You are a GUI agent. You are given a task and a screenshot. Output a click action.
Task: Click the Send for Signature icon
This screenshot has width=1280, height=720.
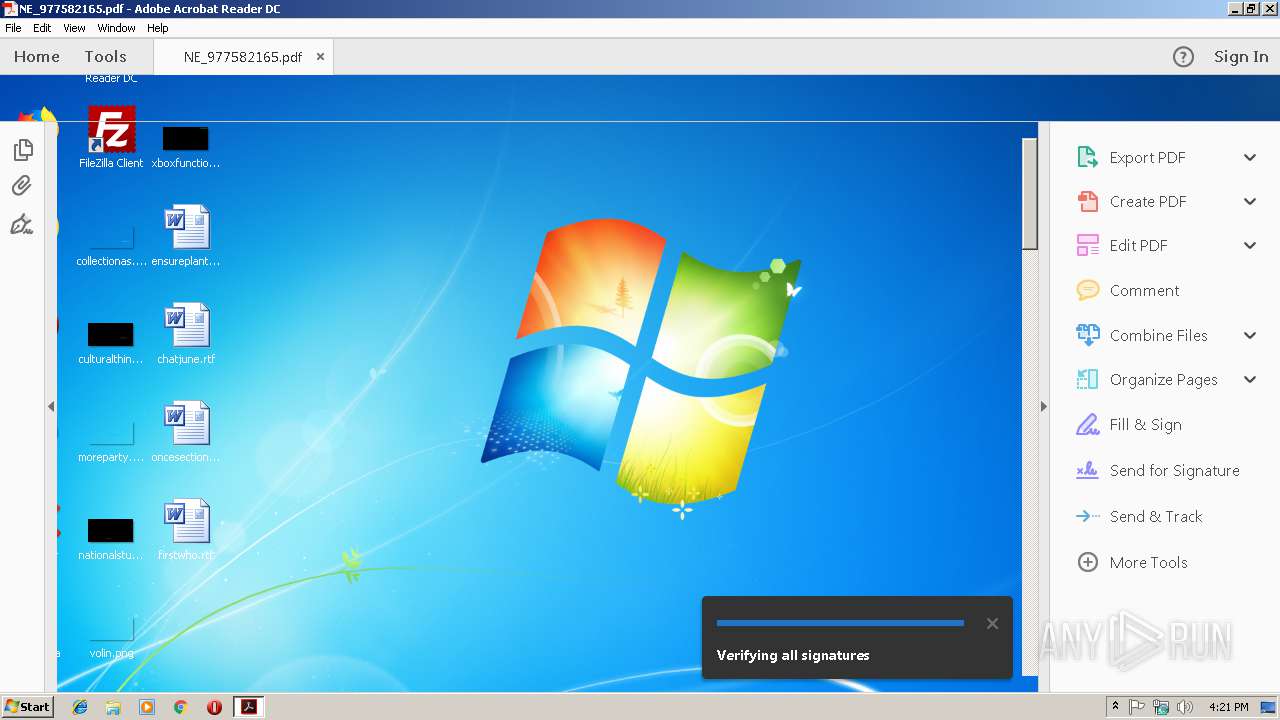click(x=1087, y=470)
